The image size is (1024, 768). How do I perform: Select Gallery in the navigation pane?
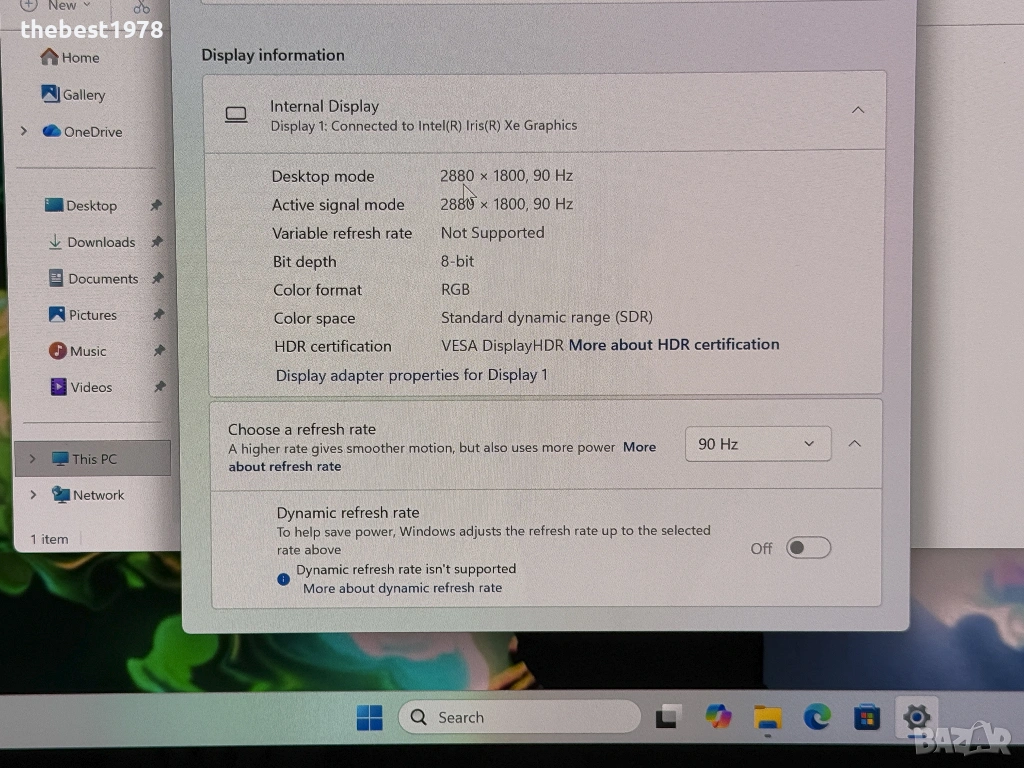click(x=83, y=94)
